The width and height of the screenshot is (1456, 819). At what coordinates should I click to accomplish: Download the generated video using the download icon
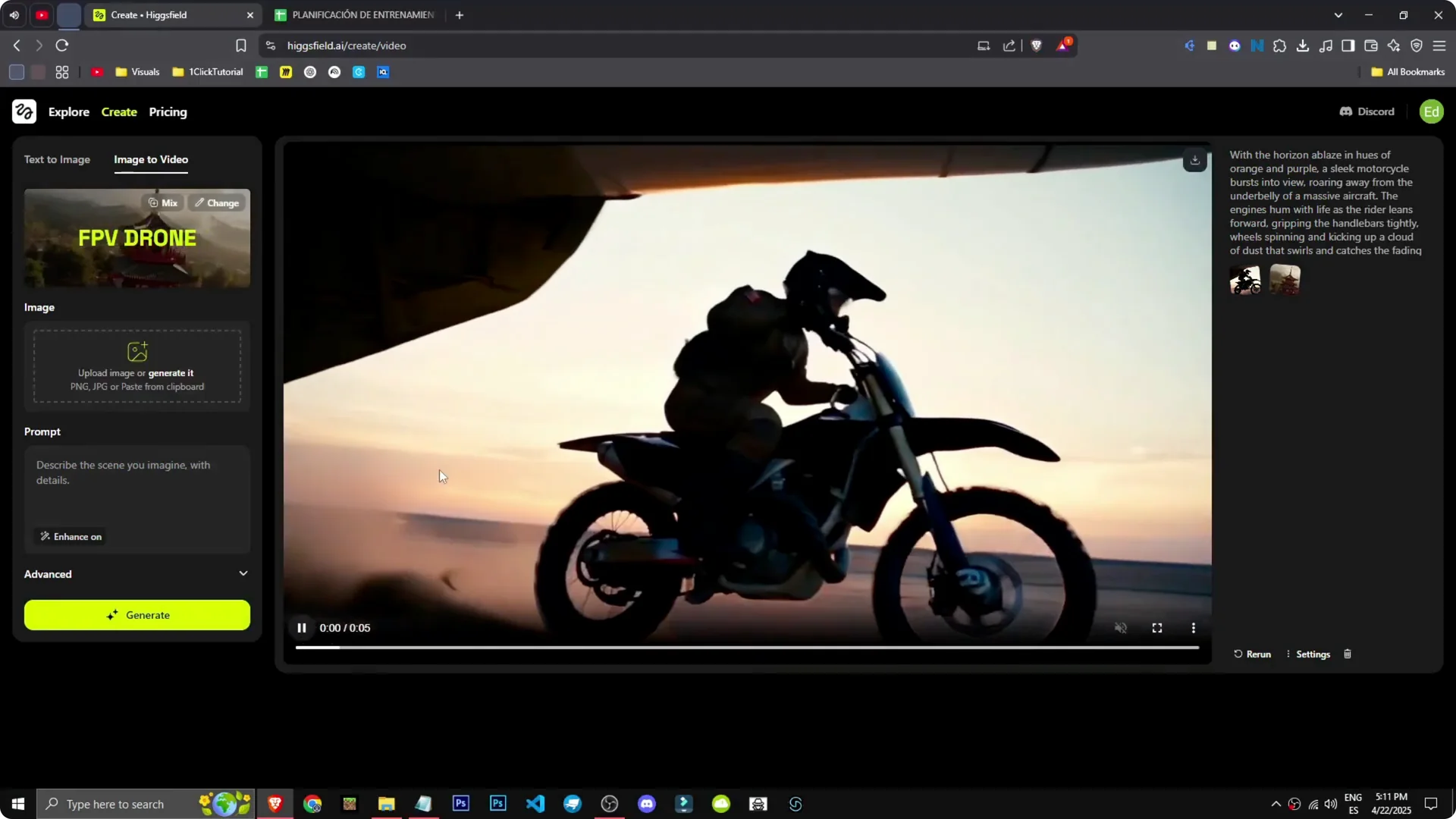(1194, 160)
